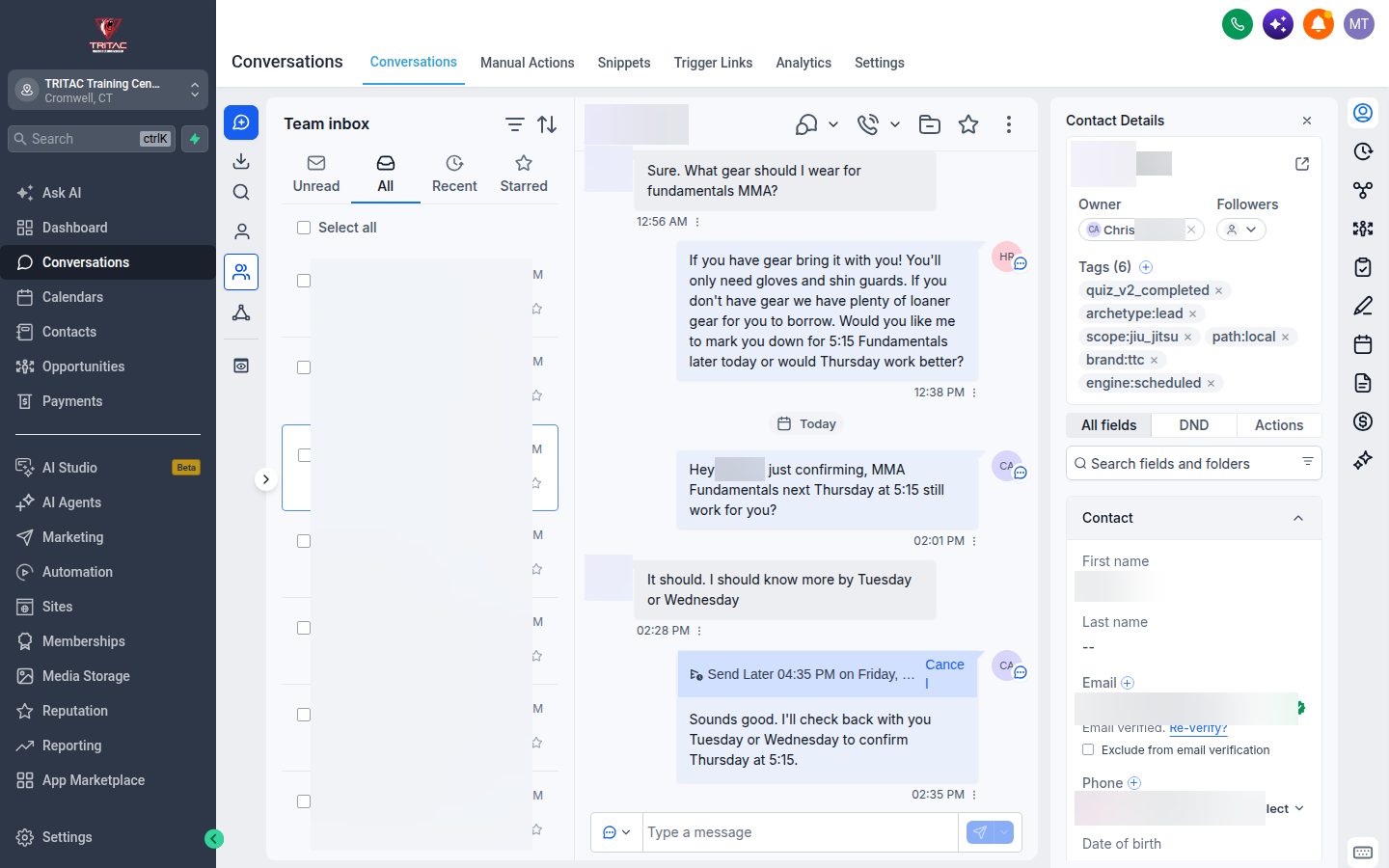Star this conversation in the header
This screenshot has width=1389, height=868.
(968, 124)
